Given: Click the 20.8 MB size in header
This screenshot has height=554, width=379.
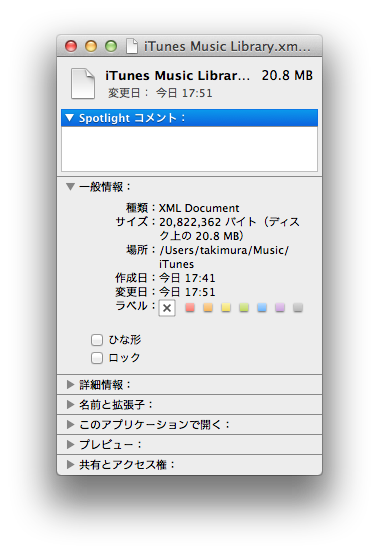Looking at the screenshot, I should 287,76.
